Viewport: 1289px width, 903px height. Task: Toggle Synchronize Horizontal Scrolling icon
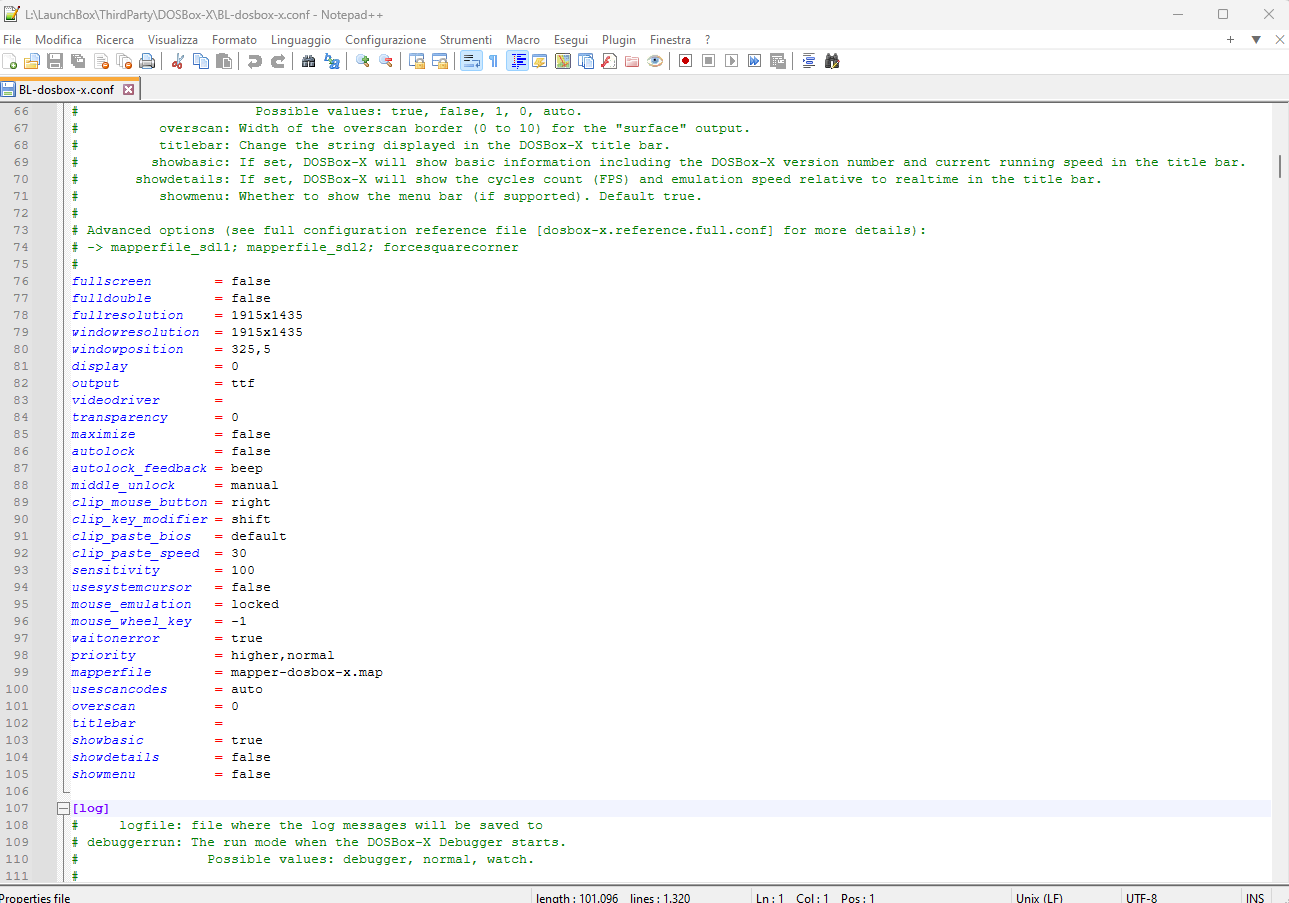(x=440, y=61)
